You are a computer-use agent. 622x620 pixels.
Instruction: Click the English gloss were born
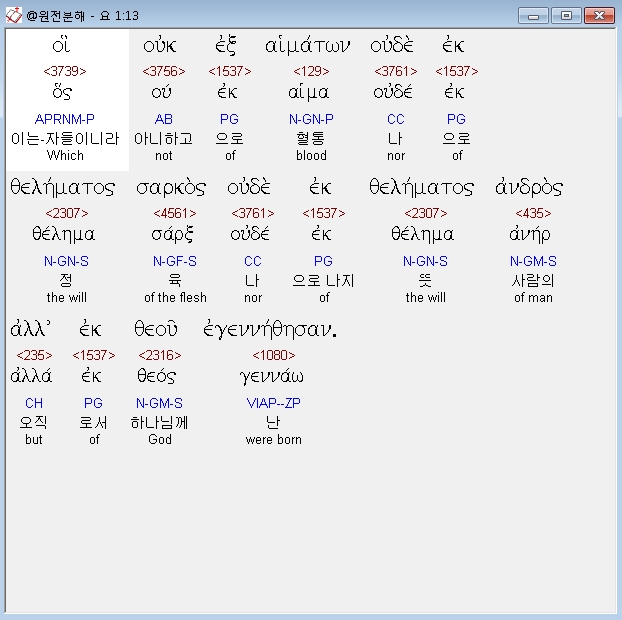point(274,440)
